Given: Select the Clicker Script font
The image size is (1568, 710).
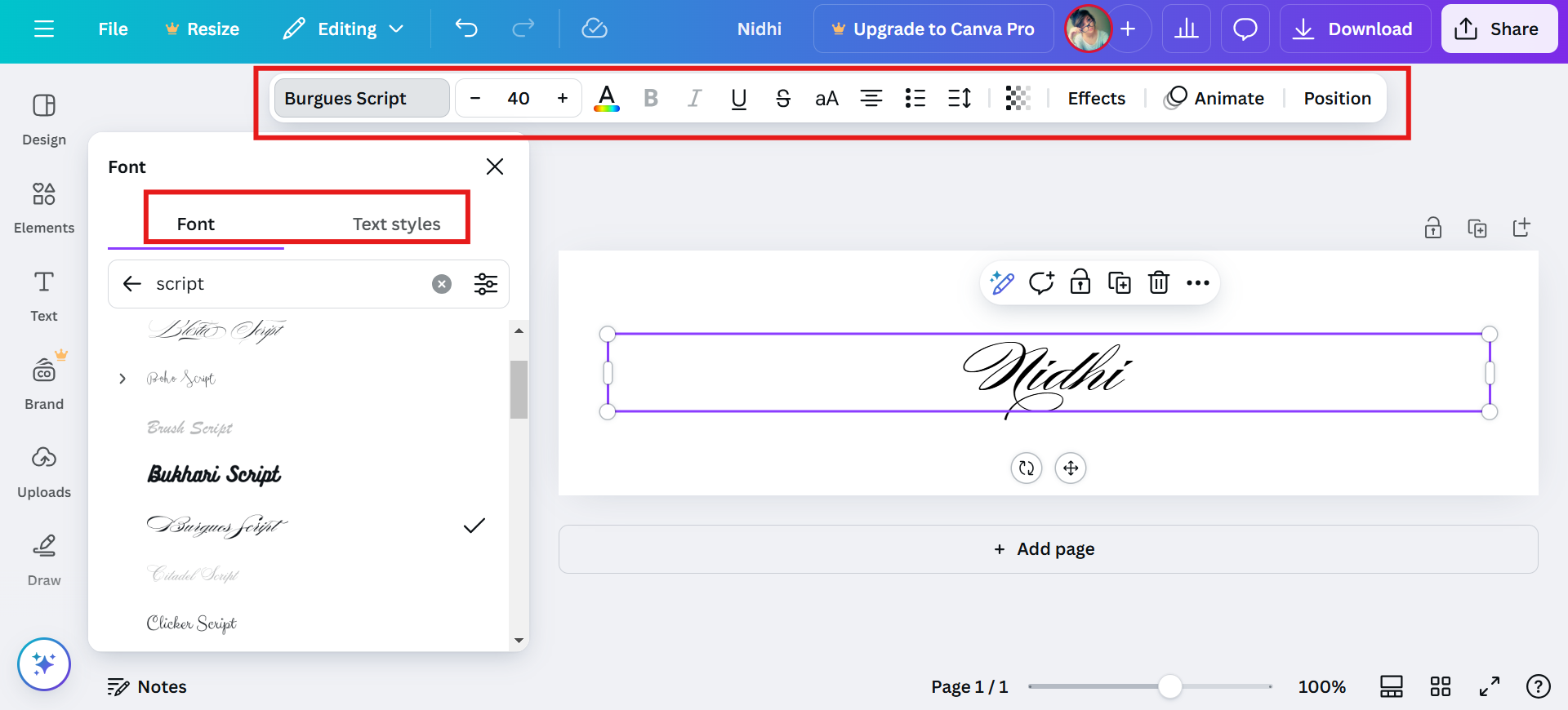Looking at the screenshot, I should tap(191, 623).
